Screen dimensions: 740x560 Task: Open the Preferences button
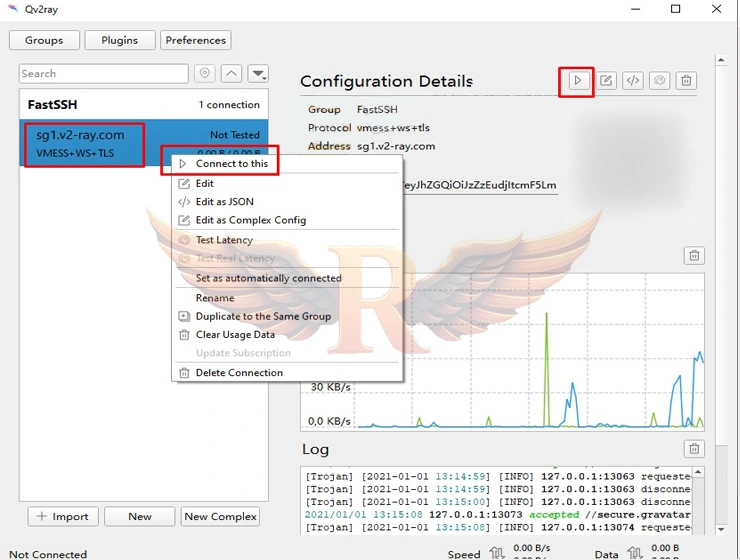point(195,40)
